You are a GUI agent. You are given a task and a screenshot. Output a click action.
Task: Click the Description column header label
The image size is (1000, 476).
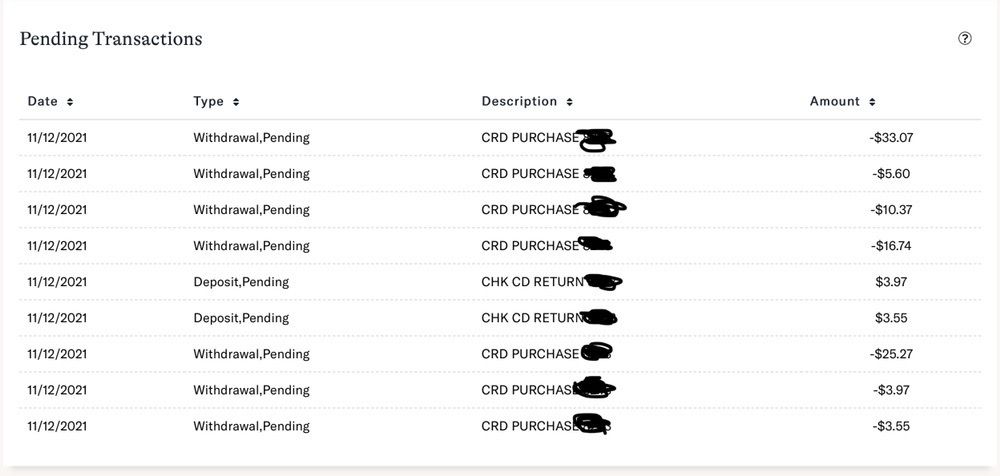tap(519, 101)
